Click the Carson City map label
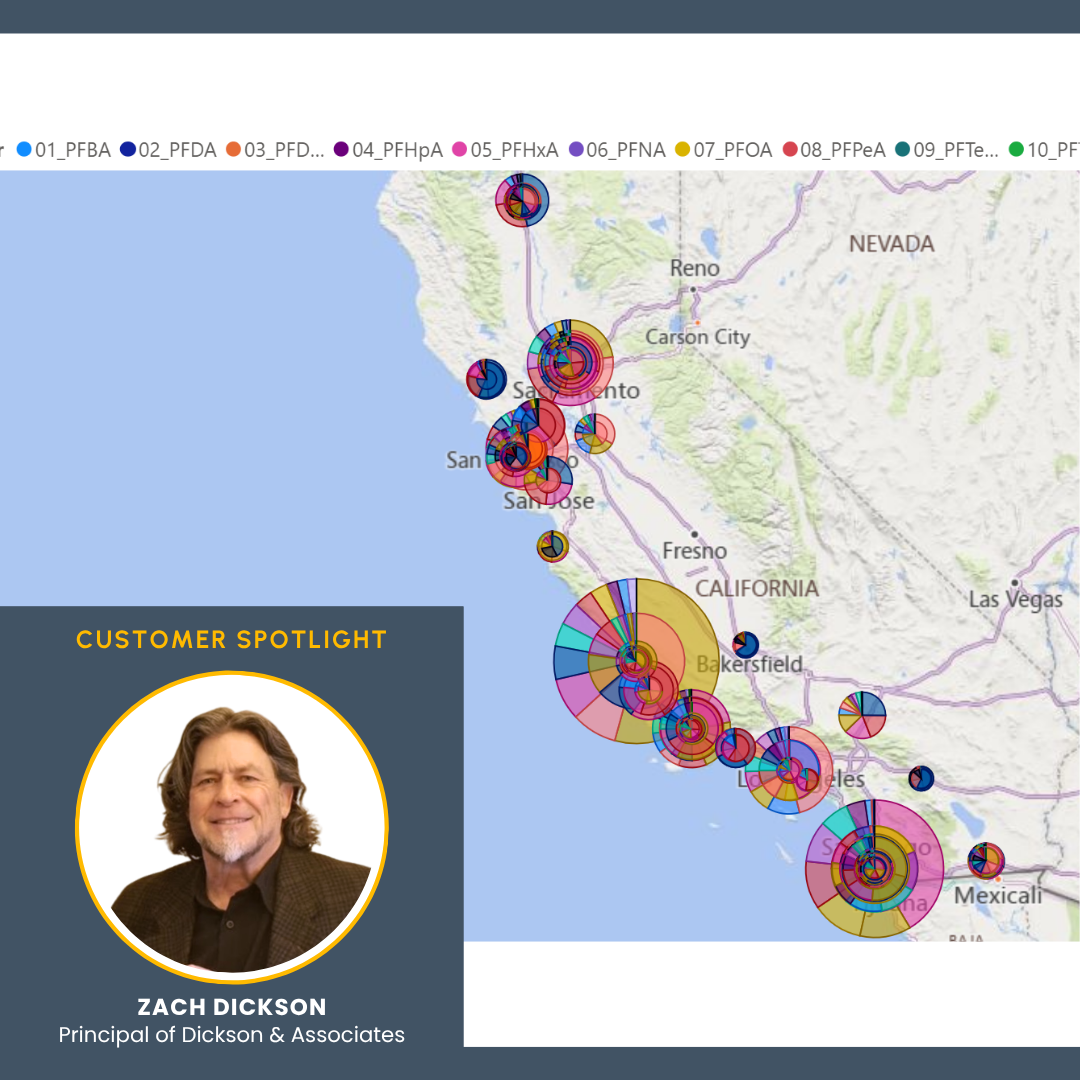The width and height of the screenshot is (1080, 1080). point(697,337)
